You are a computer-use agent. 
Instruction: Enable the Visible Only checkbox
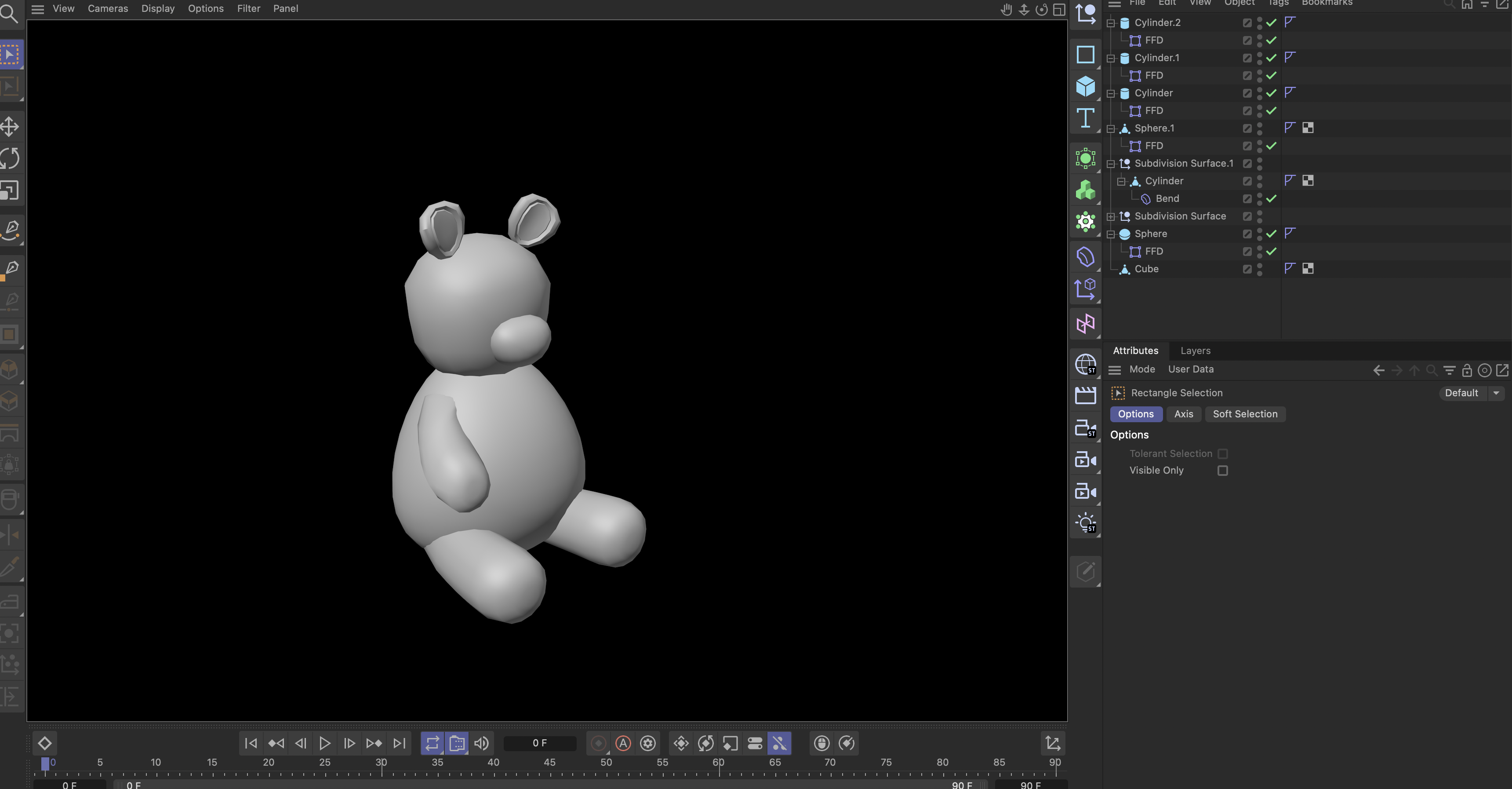(x=1223, y=470)
